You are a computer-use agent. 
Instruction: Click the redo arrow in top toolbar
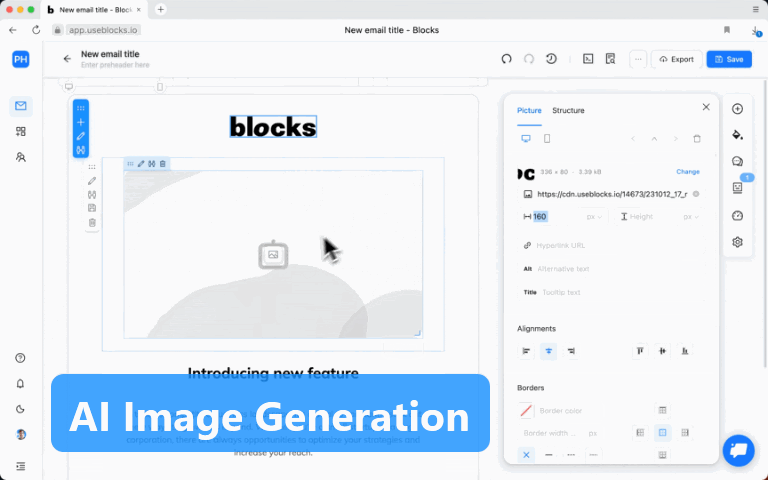pyautogui.click(x=529, y=59)
